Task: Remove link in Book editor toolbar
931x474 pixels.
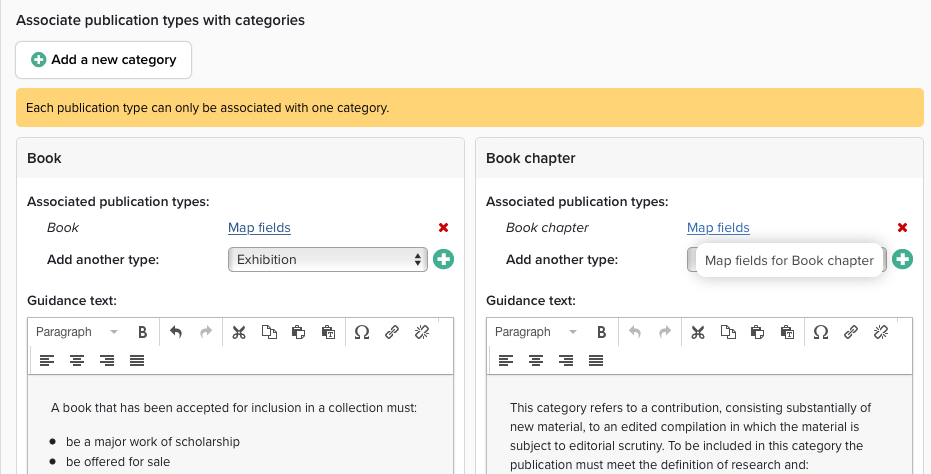Action: pos(421,332)
